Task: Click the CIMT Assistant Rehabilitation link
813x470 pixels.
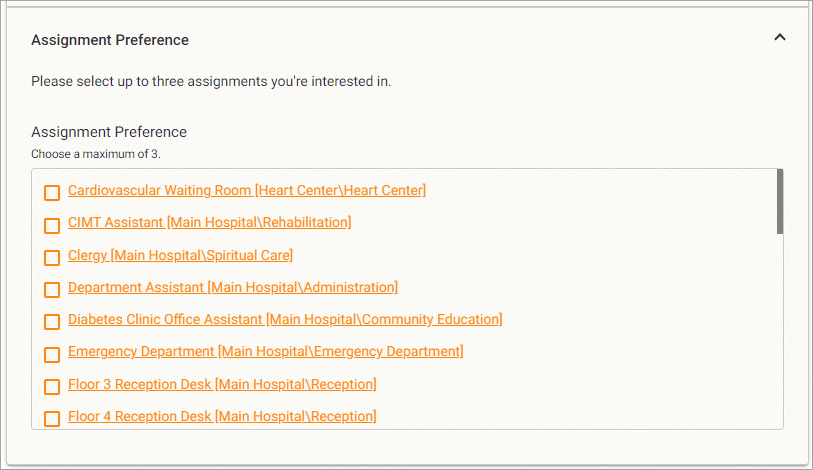Action: tap(209, 222)
